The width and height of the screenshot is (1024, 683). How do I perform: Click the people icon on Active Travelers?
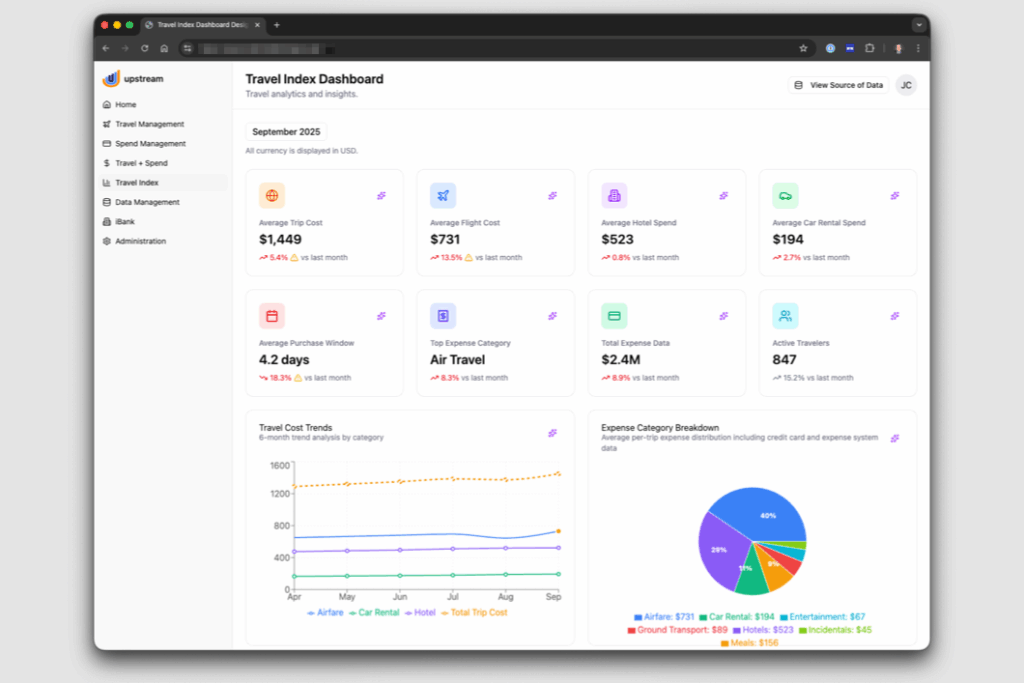tap(785, 316)
